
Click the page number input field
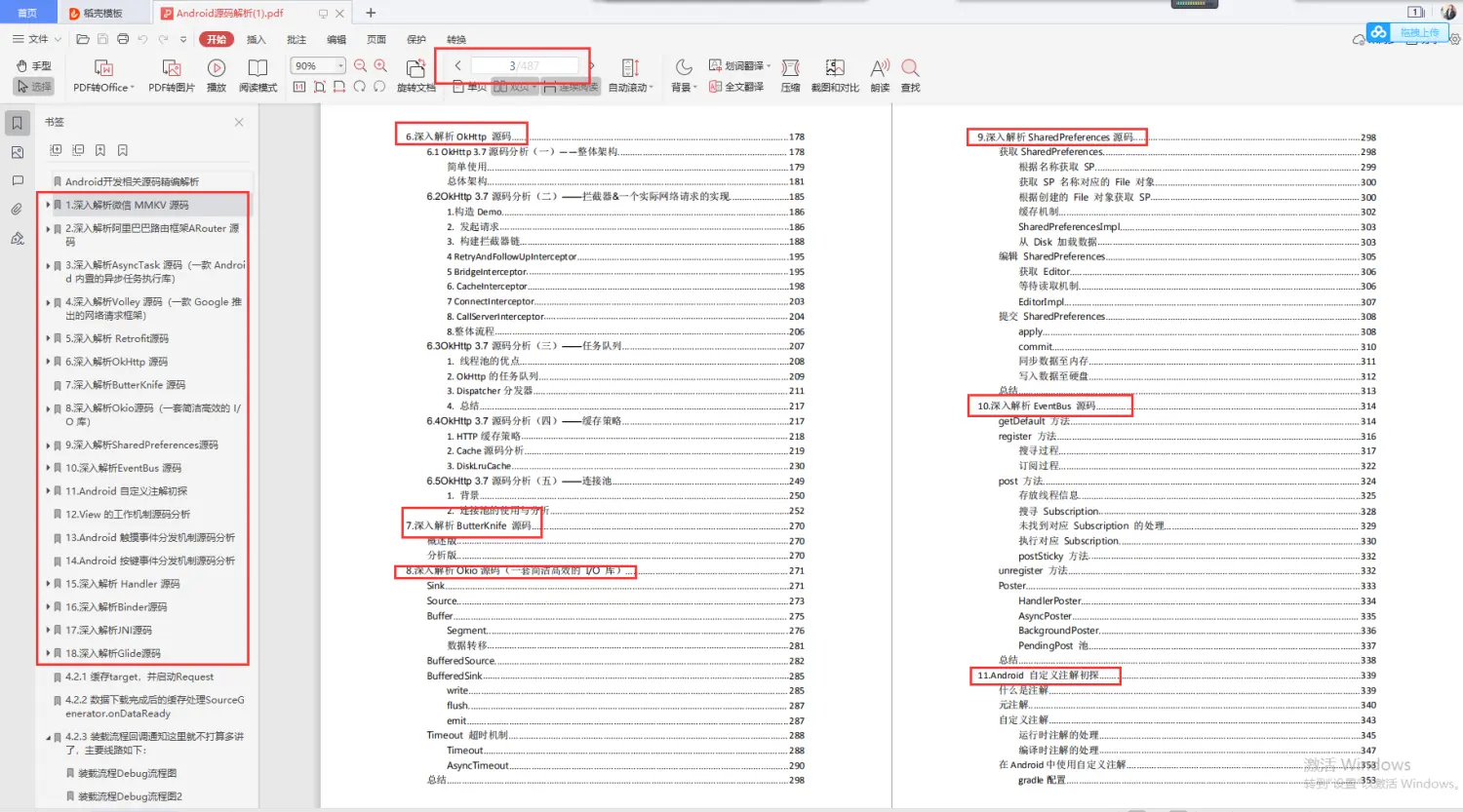pyautogui.click(x=524, y=65)
